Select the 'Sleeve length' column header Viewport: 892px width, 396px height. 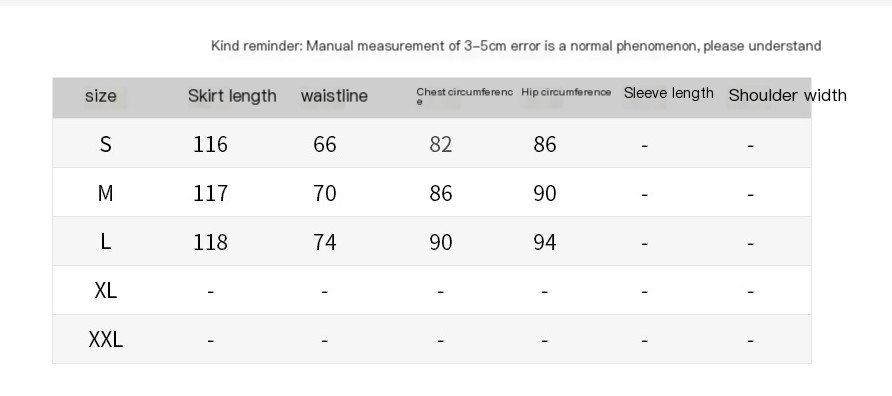tap(668, 93)
